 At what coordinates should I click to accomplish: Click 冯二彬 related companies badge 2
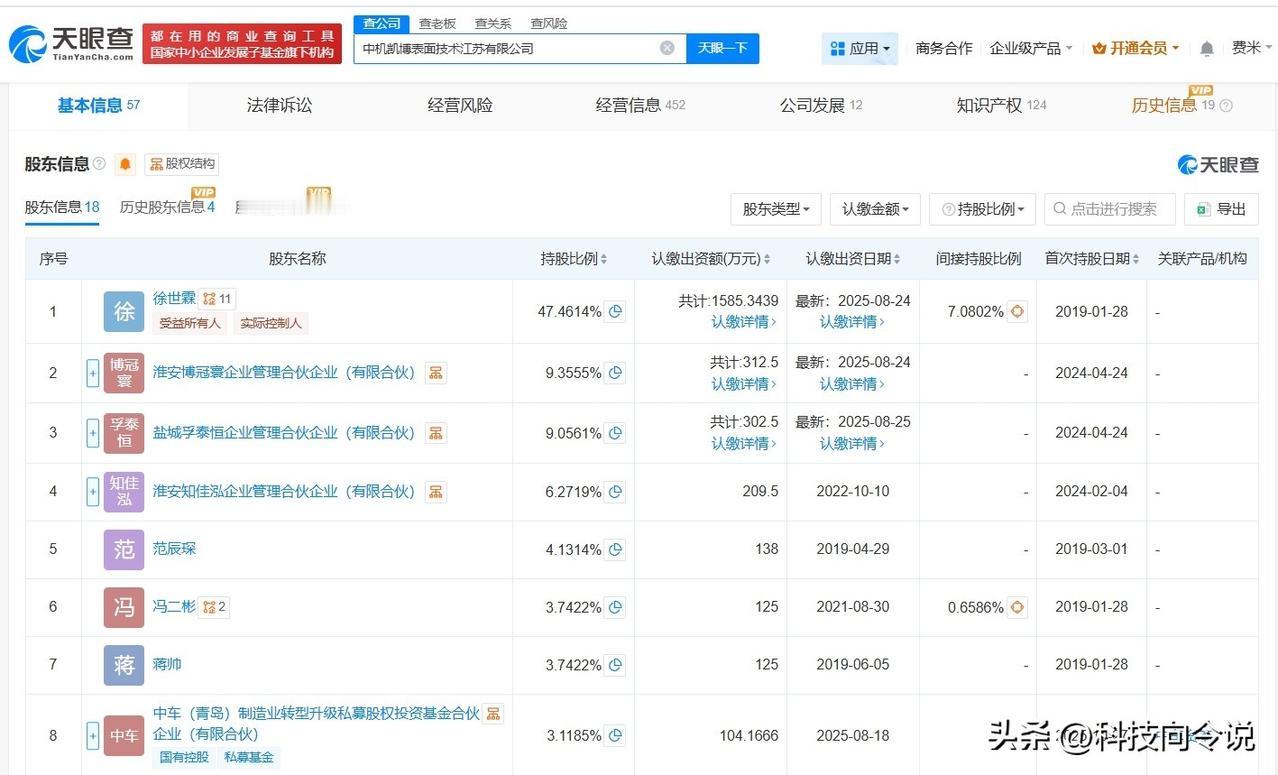(214, 606)
